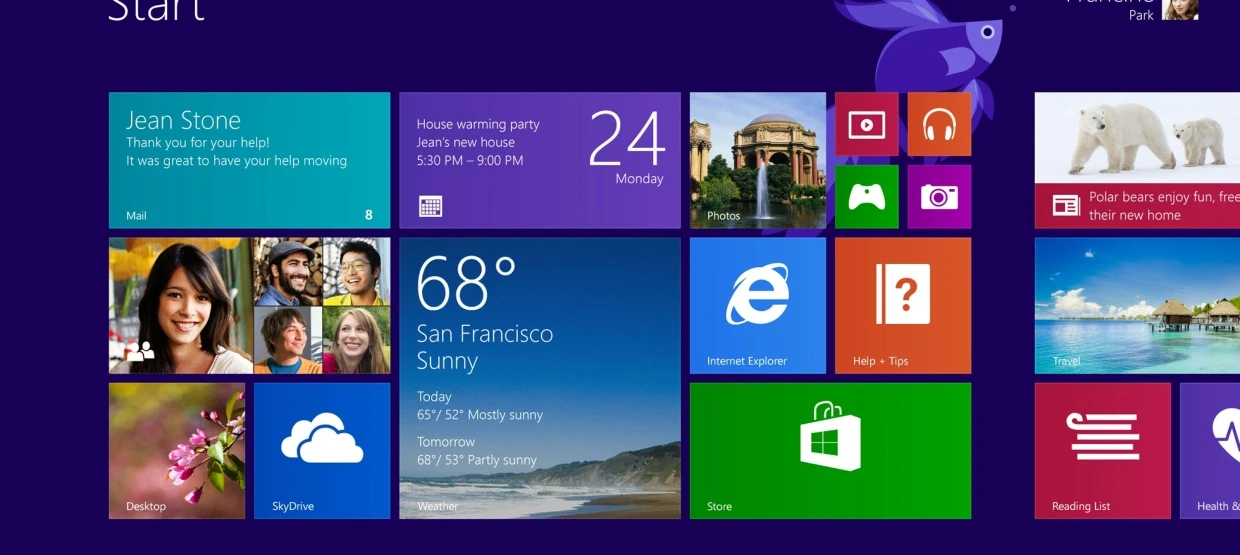This screenshot has width=1240, height=555.
Task: Open the Photos tile
Action: click(757, 160)
